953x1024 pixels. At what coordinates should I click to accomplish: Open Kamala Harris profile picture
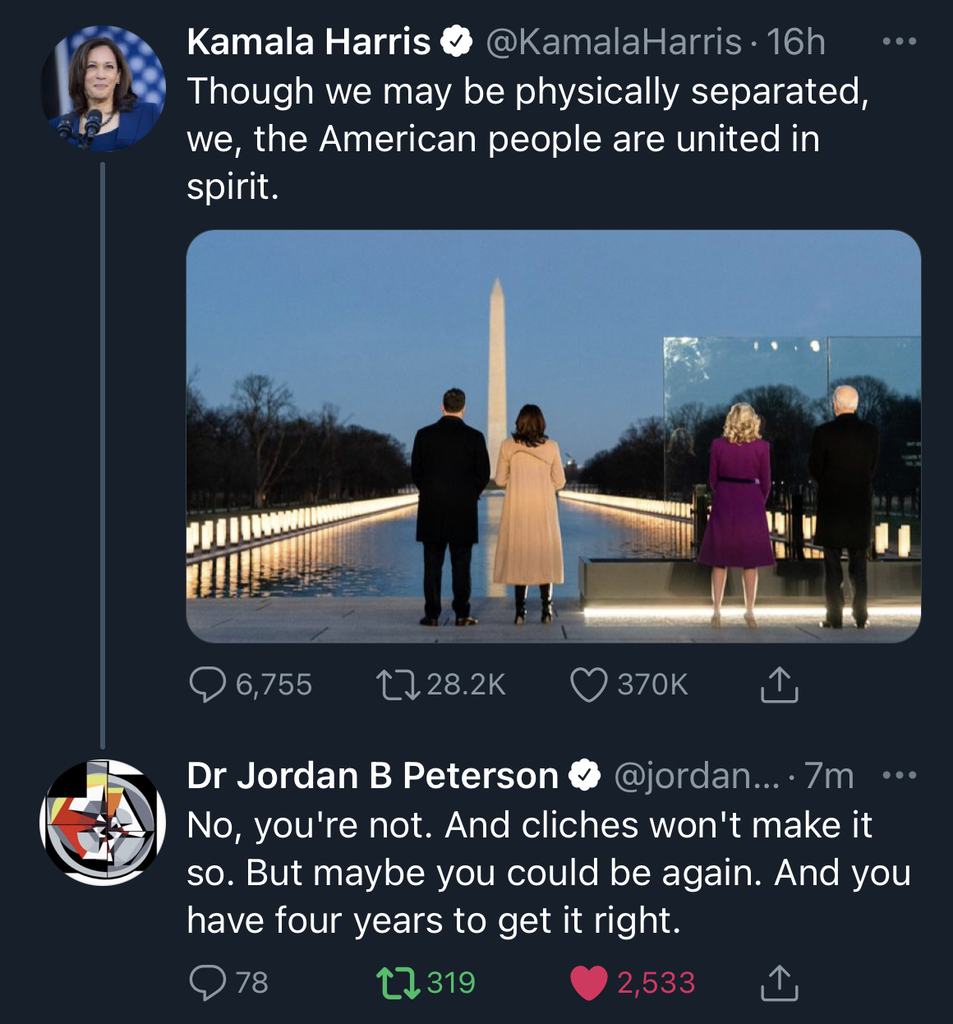[103, 88]
